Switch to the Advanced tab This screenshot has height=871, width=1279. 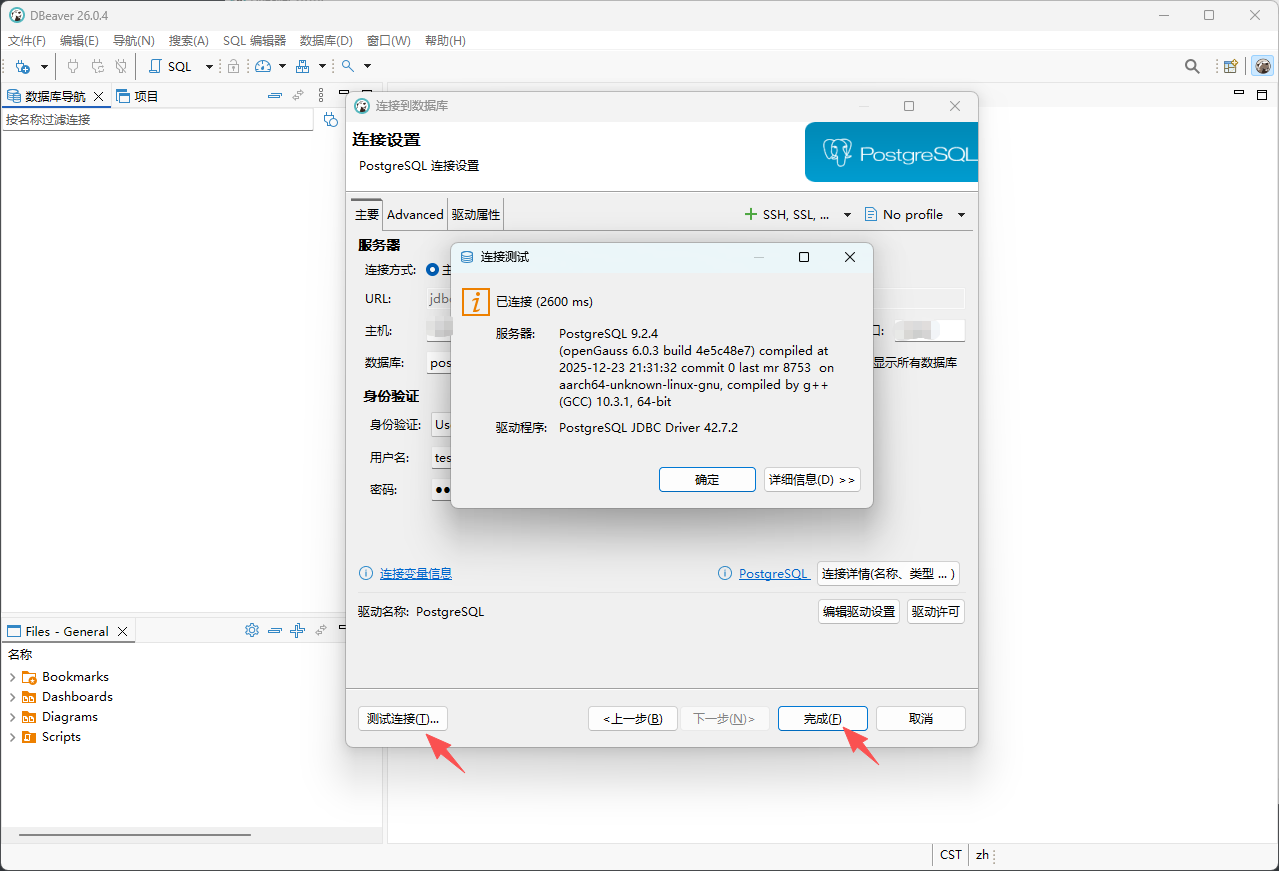pos(415,214)
